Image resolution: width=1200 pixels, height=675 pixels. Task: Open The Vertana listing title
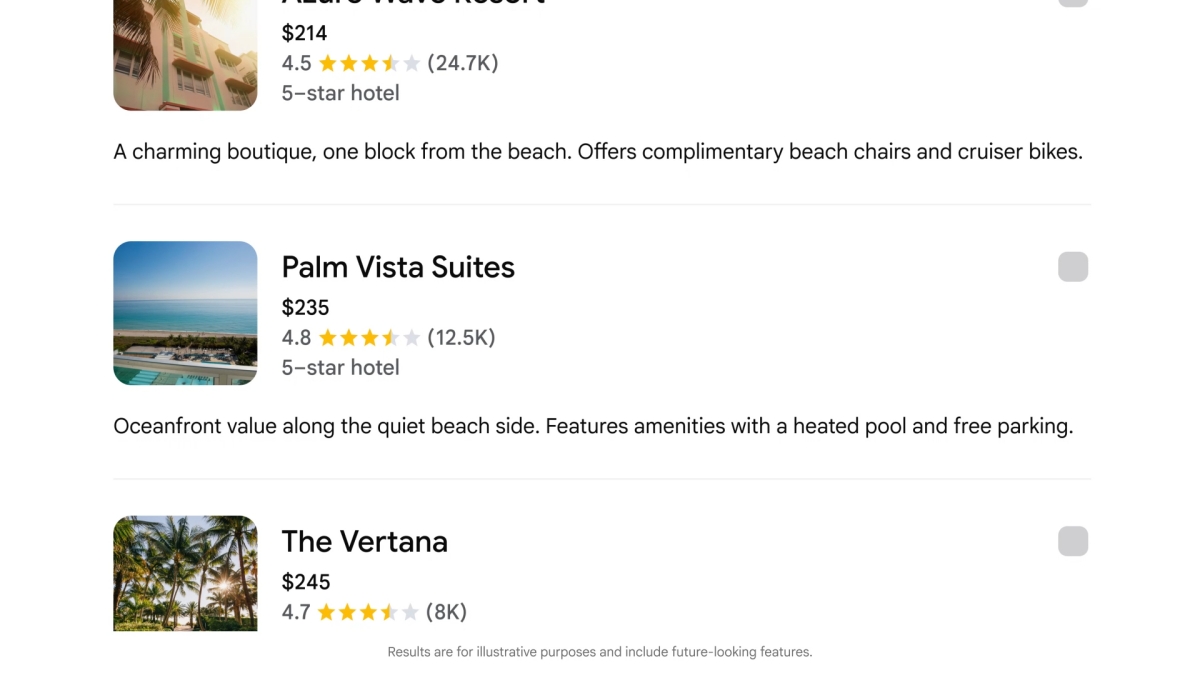pos(364,541)
